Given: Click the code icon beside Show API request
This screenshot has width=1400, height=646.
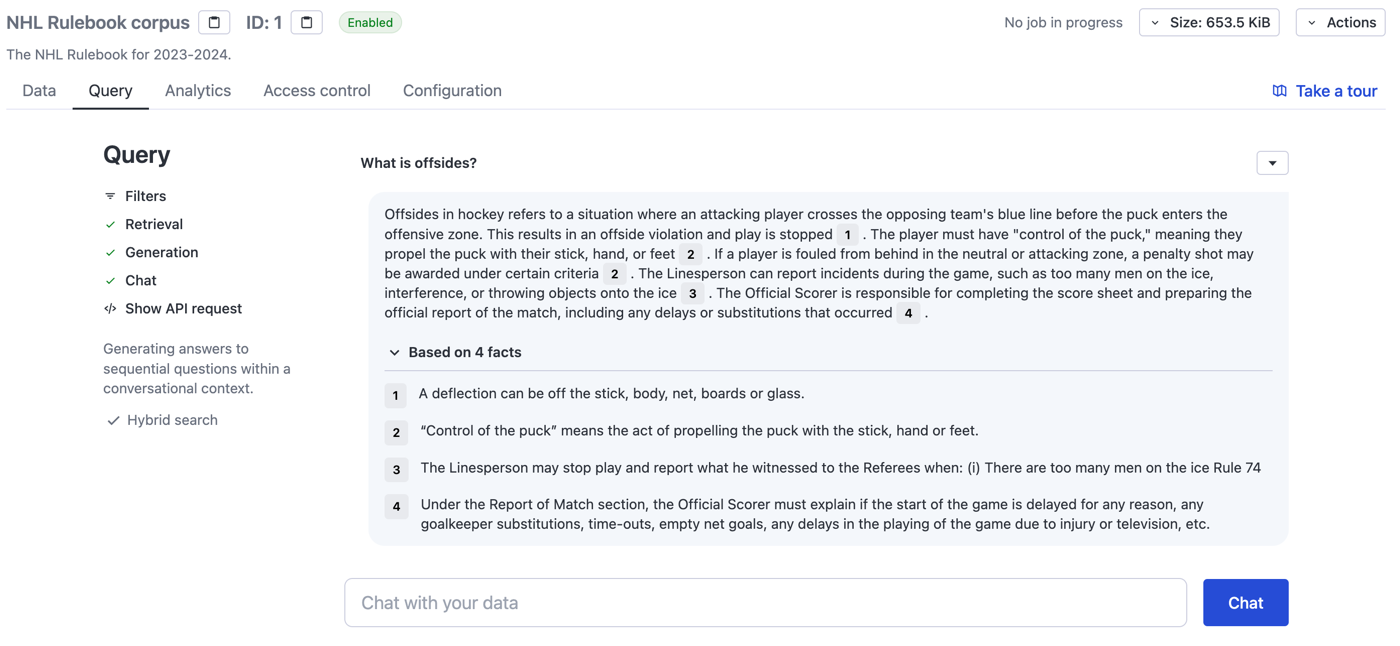Looking at the screenshot, I should pos(110,308).
